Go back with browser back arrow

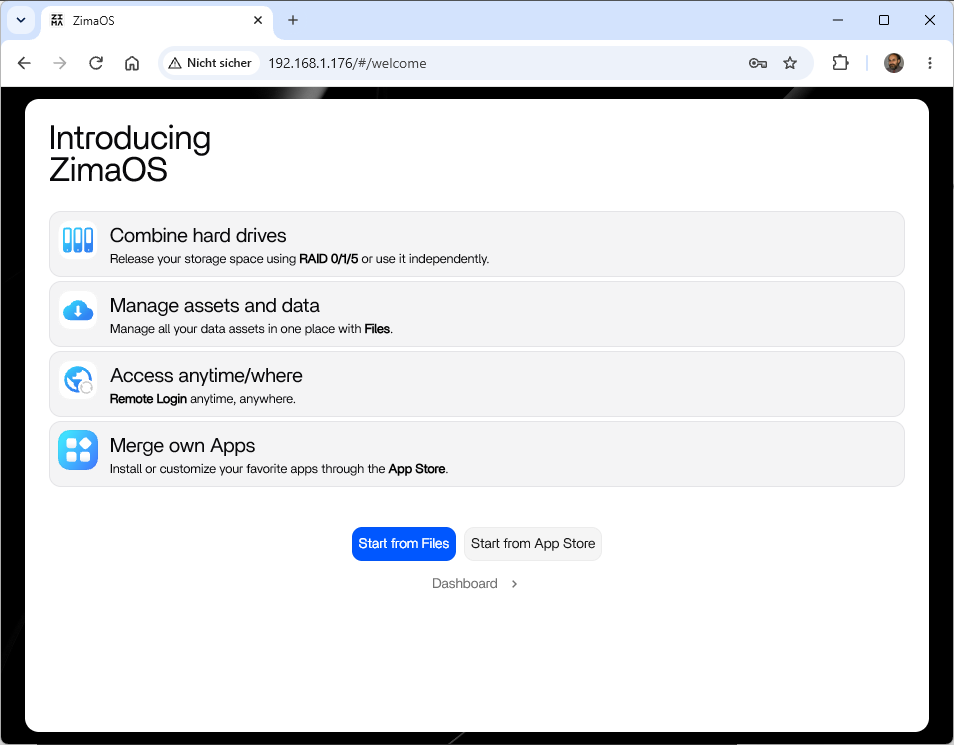24,63
